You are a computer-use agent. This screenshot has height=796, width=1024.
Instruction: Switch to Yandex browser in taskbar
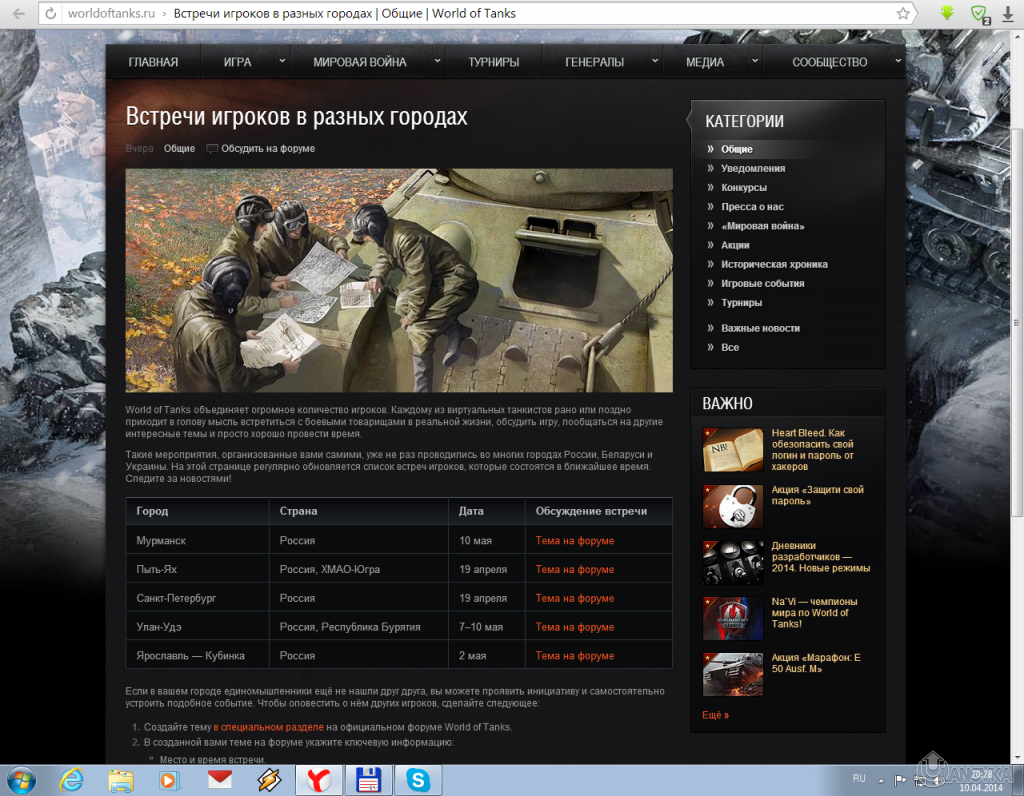pos(319,780)
